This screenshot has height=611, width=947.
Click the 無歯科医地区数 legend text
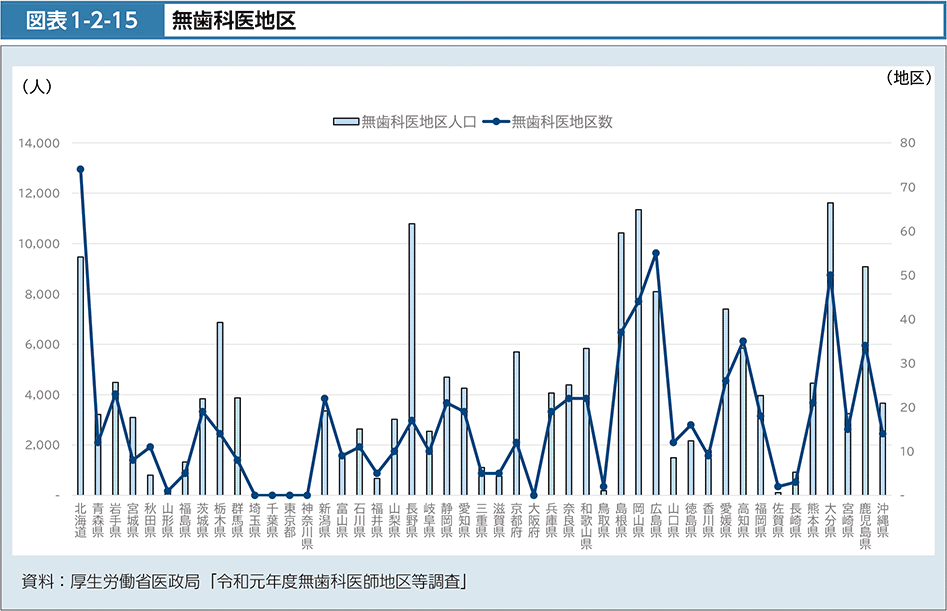(x=562, y=122)
